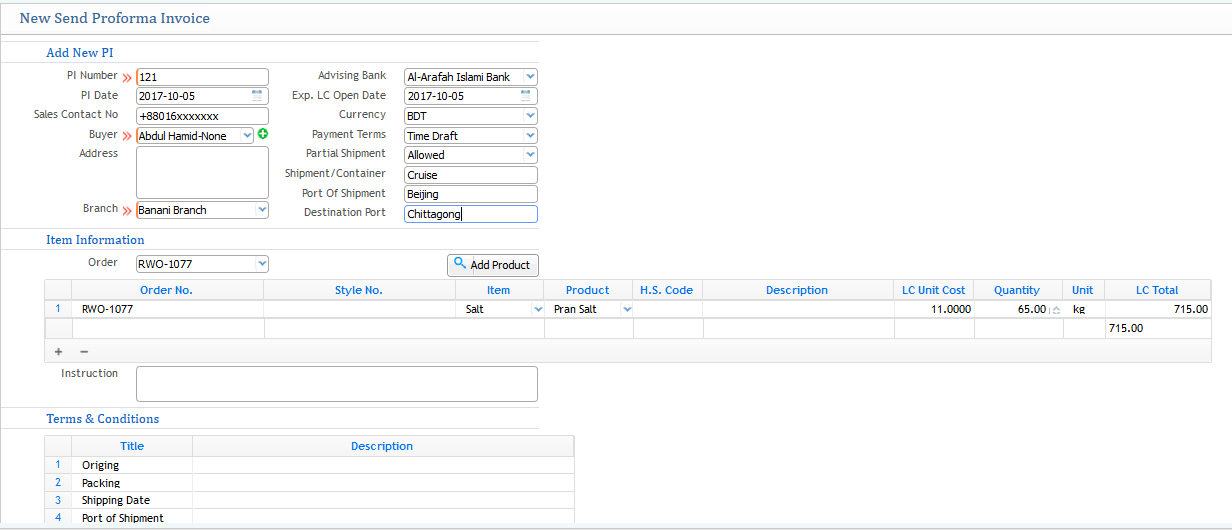Add a new buyer with green plus icon
1232x530 pixels.
tap(263, 134)
